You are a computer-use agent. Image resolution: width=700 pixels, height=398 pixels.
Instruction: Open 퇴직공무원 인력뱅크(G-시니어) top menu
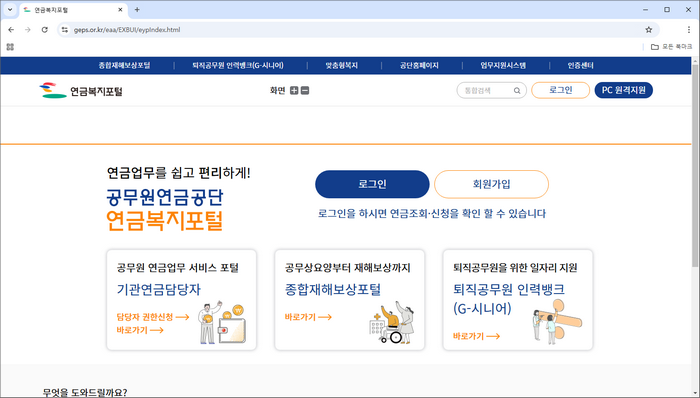coord(238,66)
